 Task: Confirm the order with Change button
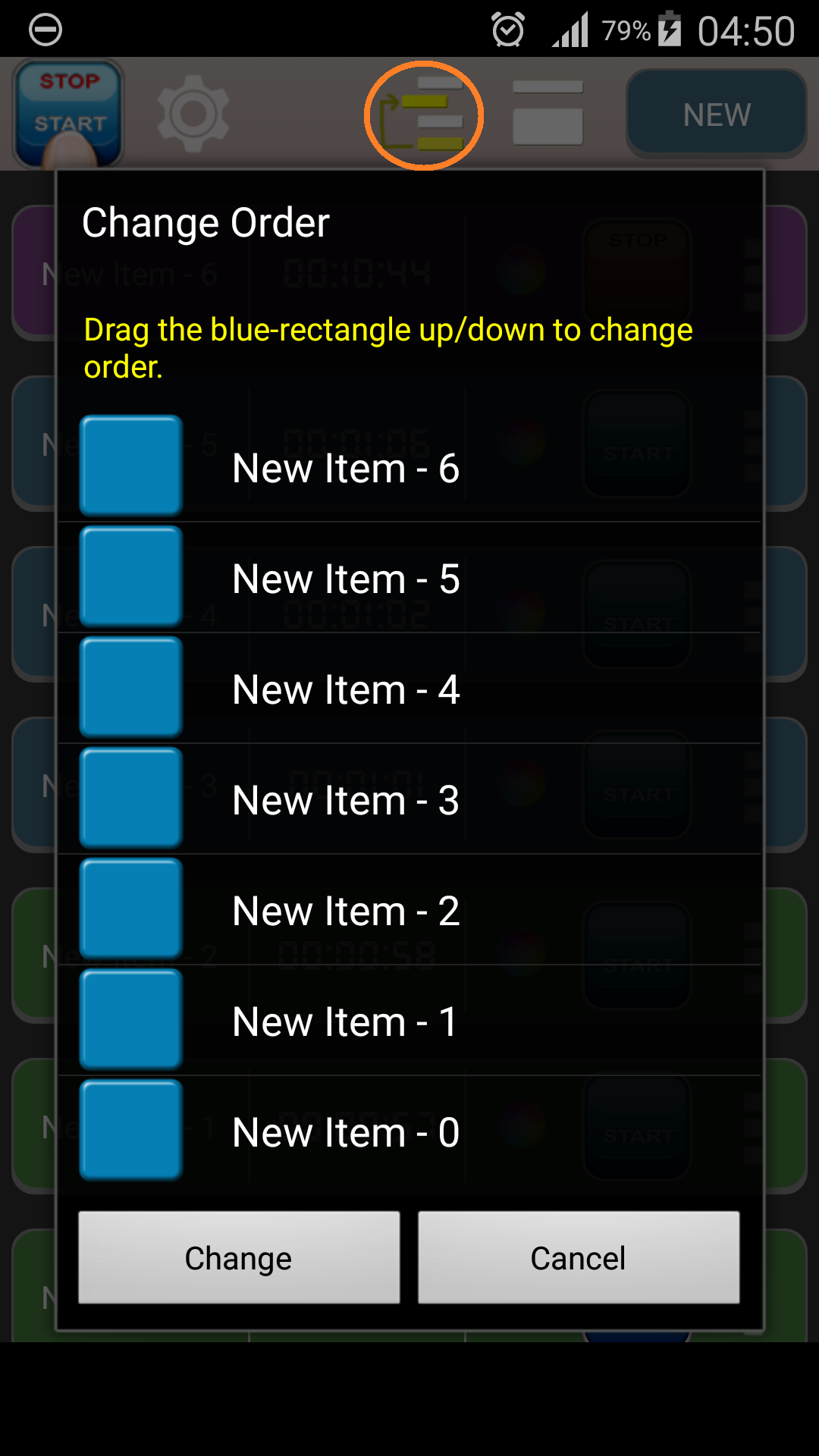coord(239,1257)
